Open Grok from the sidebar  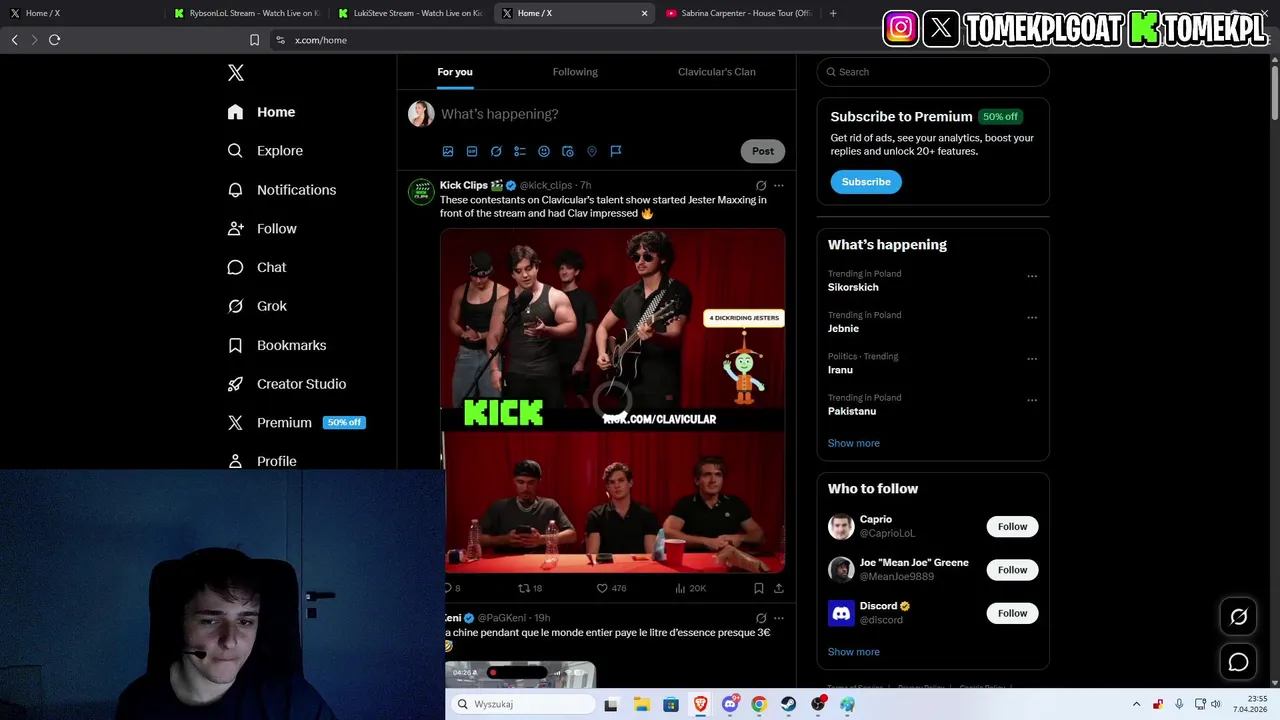click(x=257, y=307)
